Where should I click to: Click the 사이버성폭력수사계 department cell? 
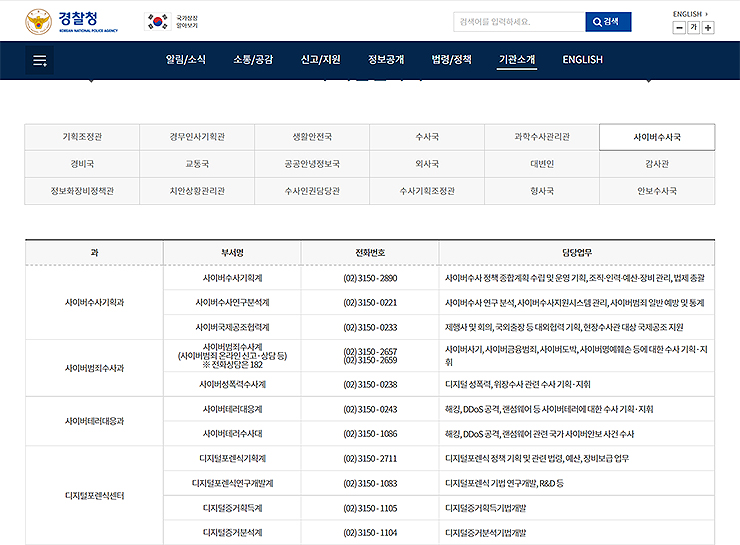[232, 385]
